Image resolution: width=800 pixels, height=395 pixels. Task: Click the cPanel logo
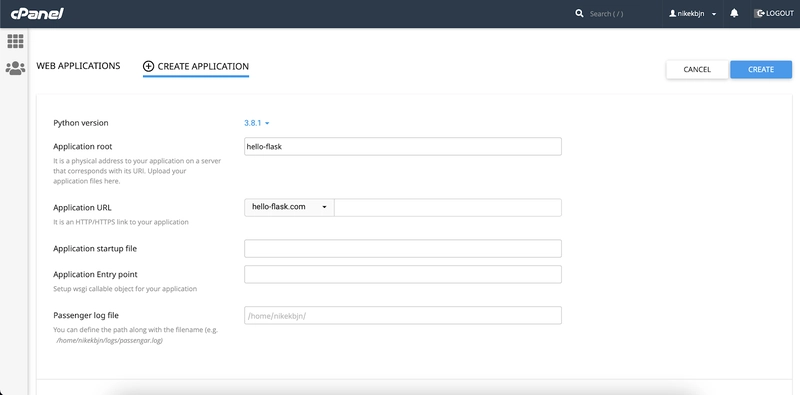click(37, 14)
